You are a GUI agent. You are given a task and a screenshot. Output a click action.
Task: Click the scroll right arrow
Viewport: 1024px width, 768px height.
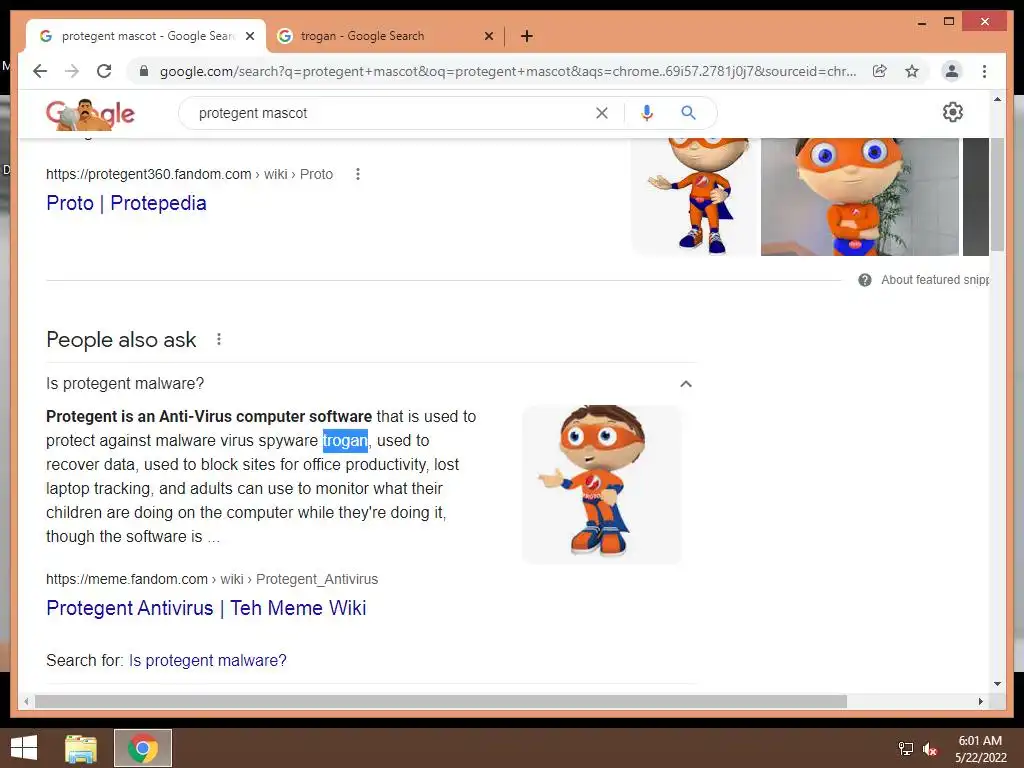pos(980,701)
